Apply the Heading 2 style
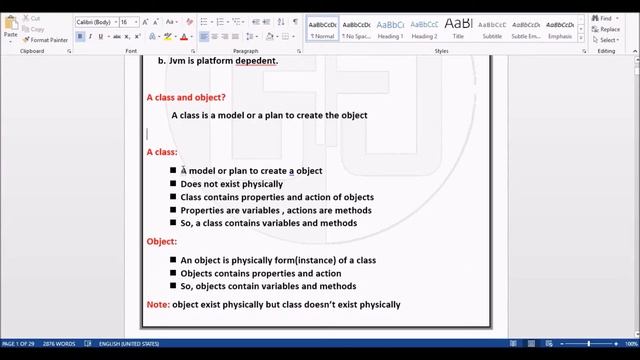This screenshot has width=640, height=360. (424, 29)
